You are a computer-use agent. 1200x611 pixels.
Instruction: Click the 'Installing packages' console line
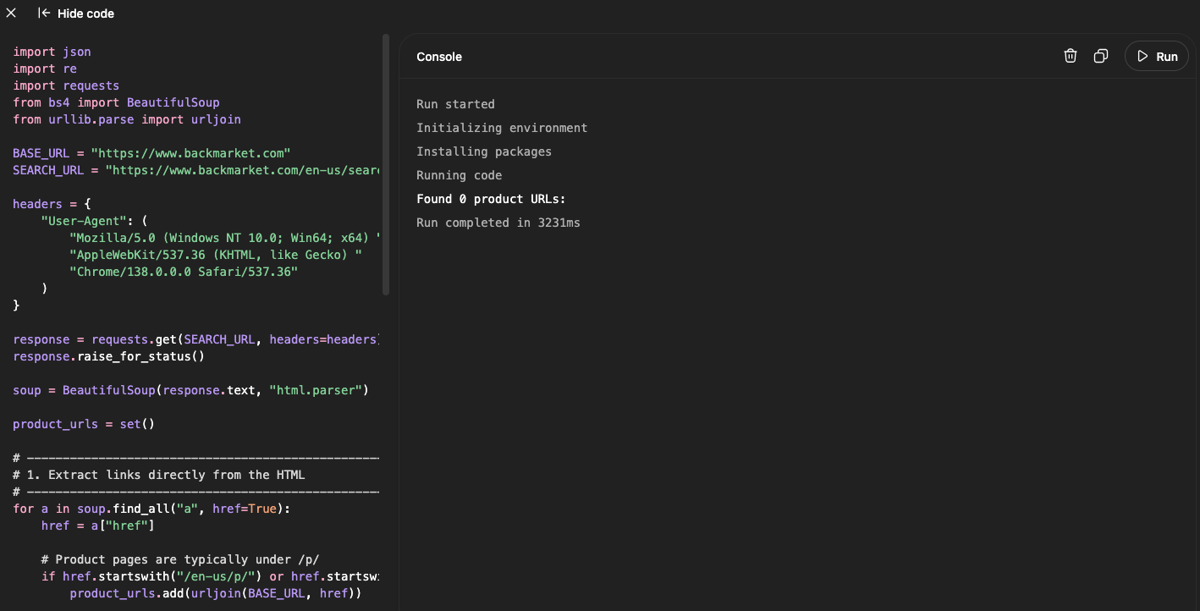pos(484,152)
